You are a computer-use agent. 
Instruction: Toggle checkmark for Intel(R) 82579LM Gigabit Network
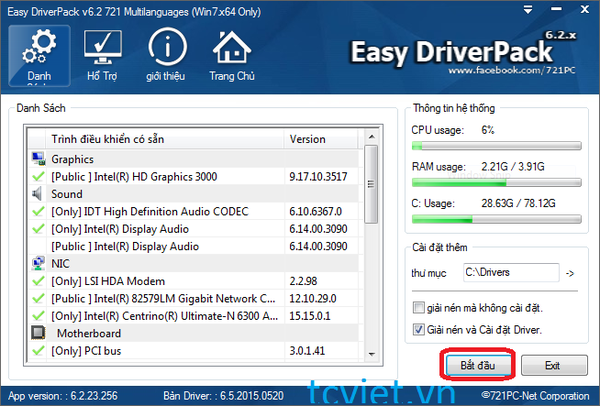click(x=38, y=298)
